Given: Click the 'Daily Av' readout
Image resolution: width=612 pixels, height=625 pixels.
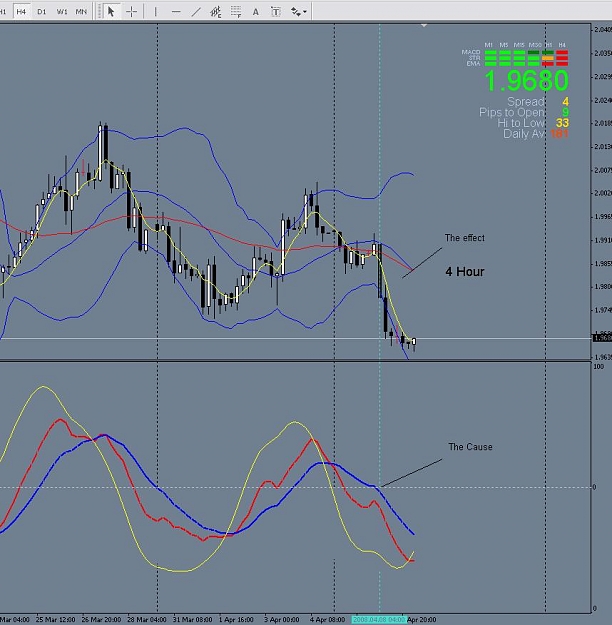Looking at the screenshot, I should [535, 134].
